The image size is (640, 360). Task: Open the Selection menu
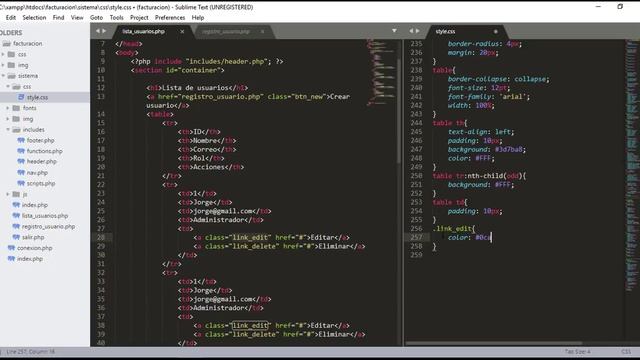[x=34, y=18]
